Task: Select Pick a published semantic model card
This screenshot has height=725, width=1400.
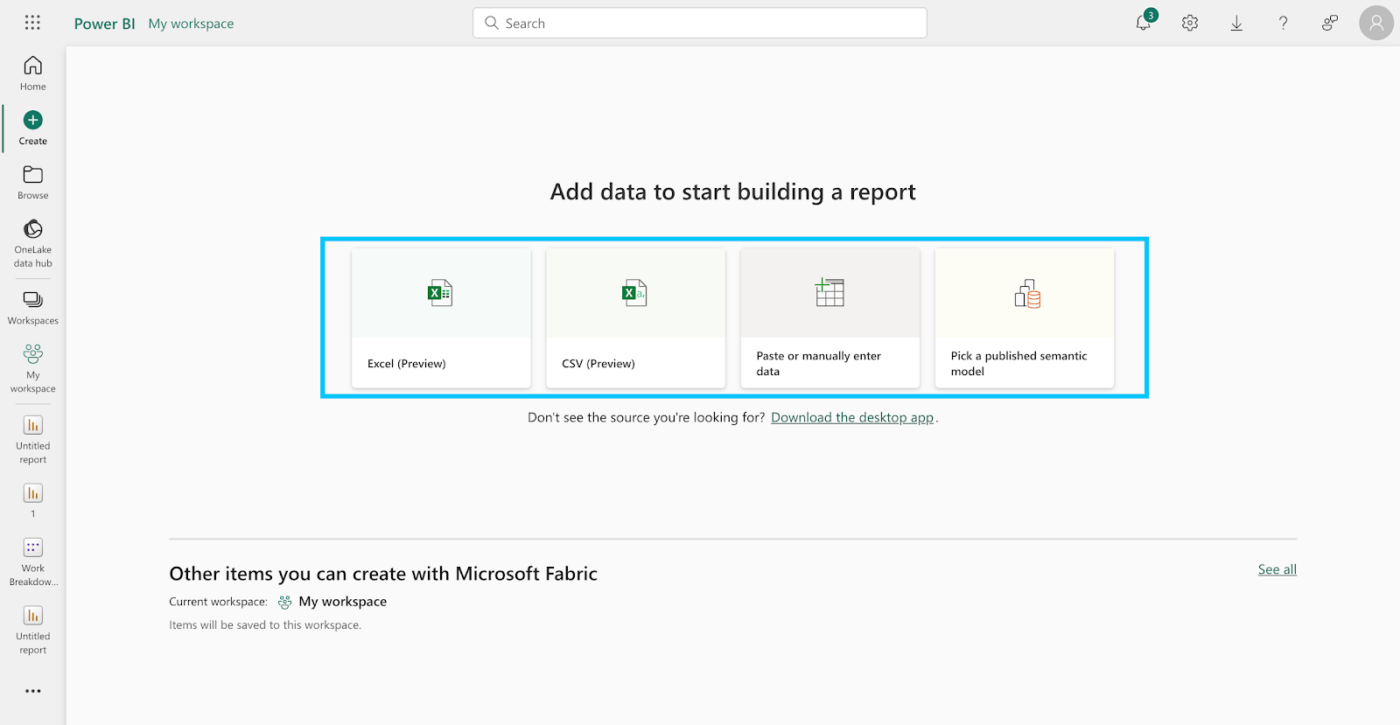Action: coord(1024,318)
